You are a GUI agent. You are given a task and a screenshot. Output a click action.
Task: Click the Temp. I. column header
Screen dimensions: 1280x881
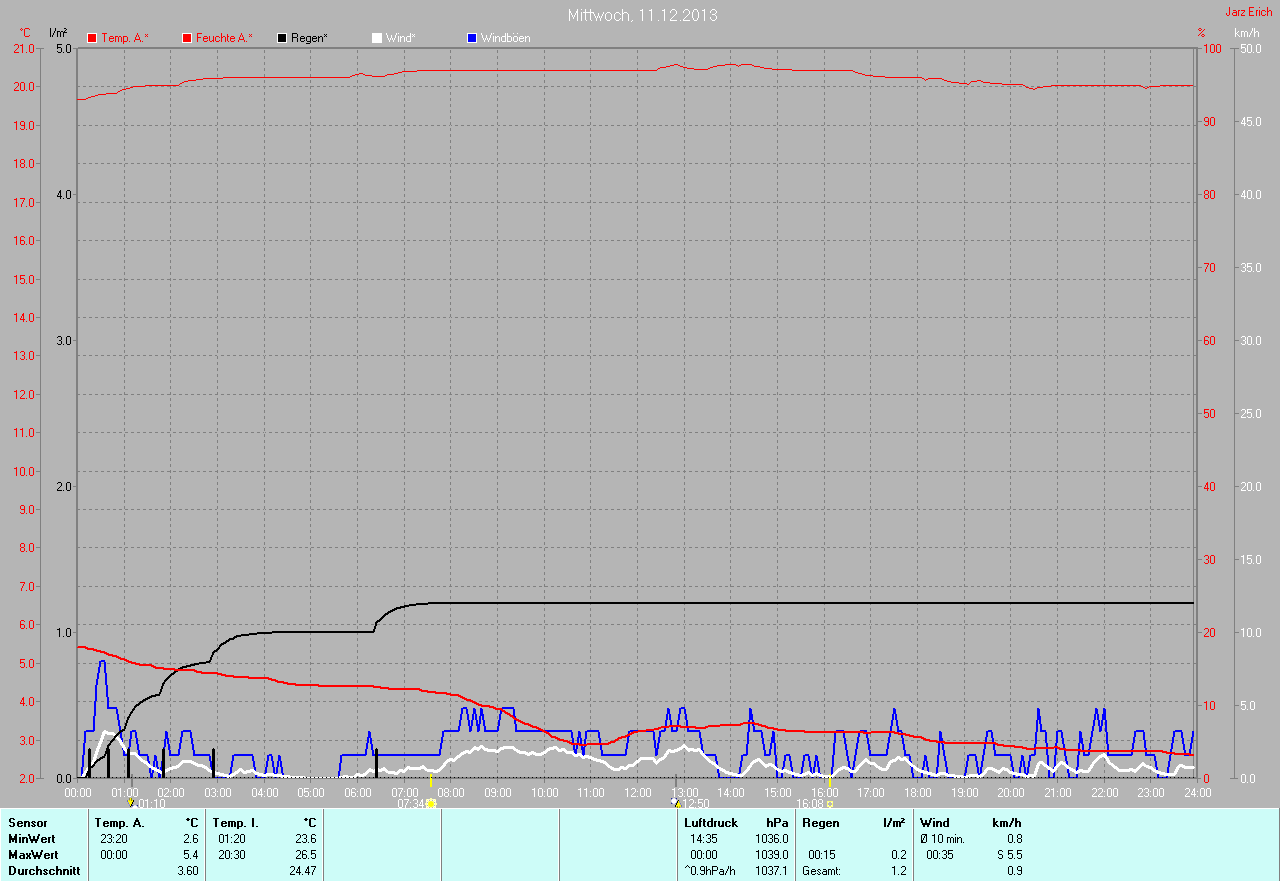click(235, 823)
